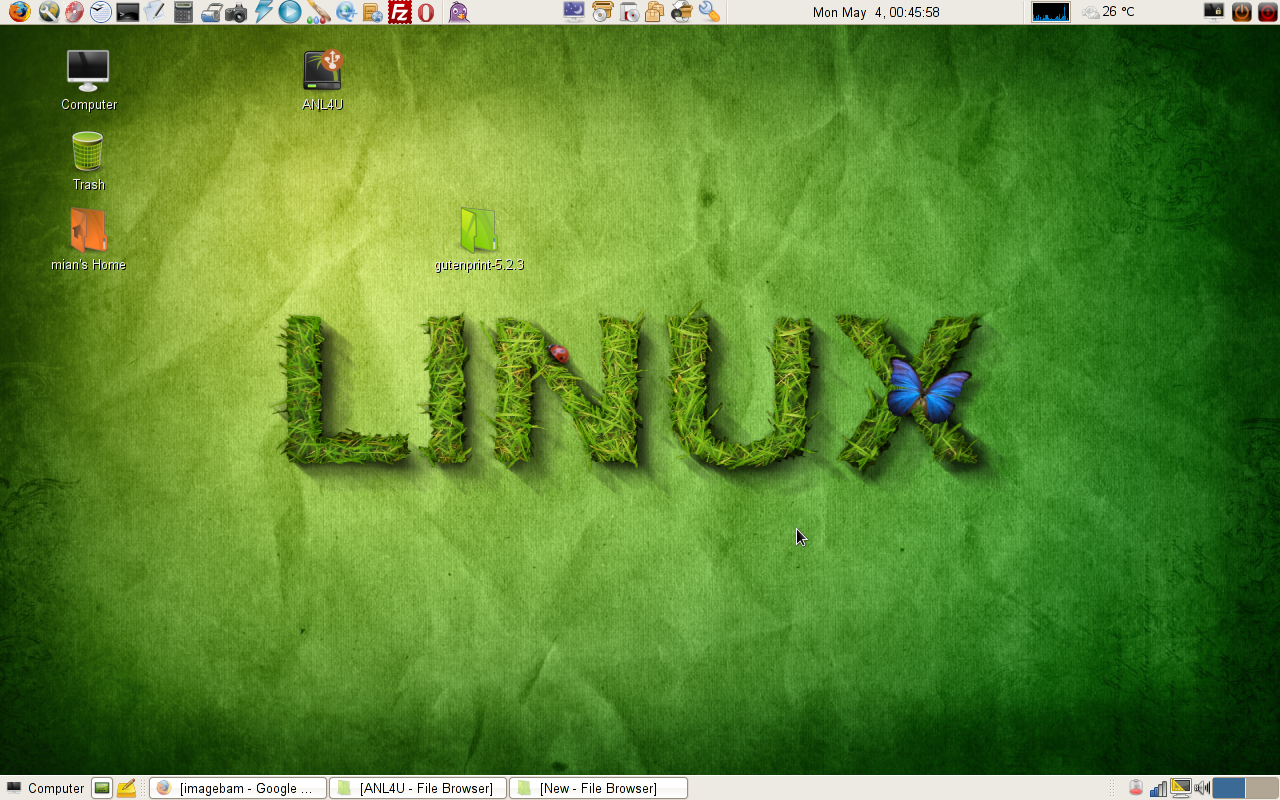Switch to ANL4U - File Browser window
This screenshot has height=800, width=1280.
point(418,788)
